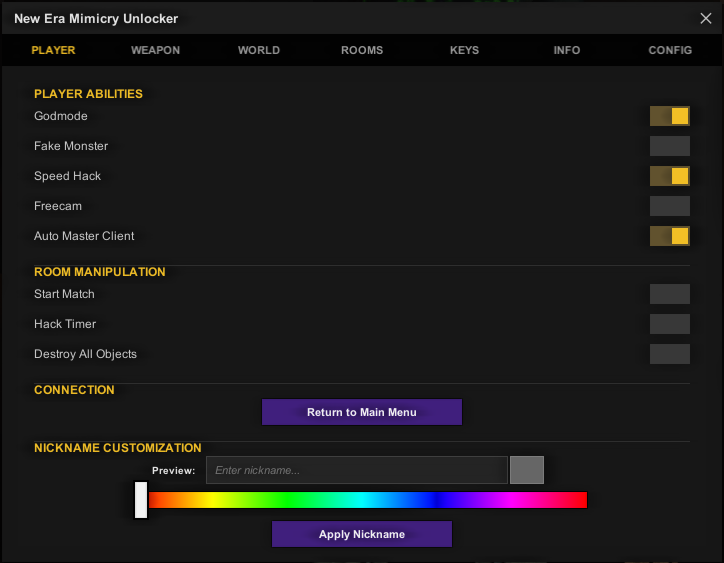Click the NICKNAME CUSTOMIZATION heading

tap(118, 448)
